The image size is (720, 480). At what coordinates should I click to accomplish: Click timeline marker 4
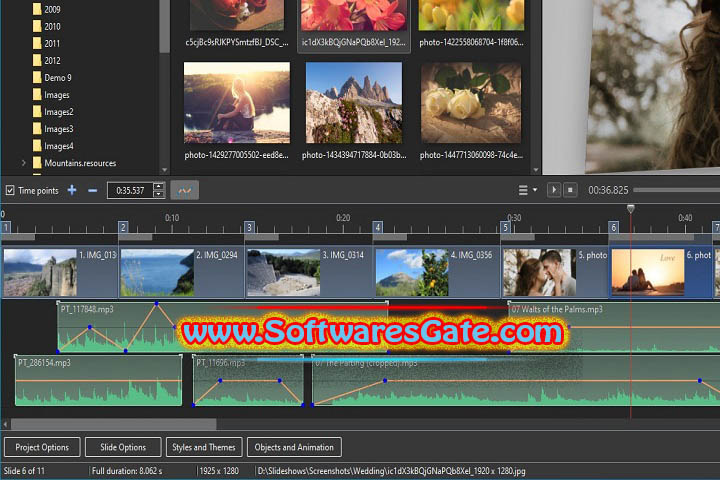(x=377, y=227)
